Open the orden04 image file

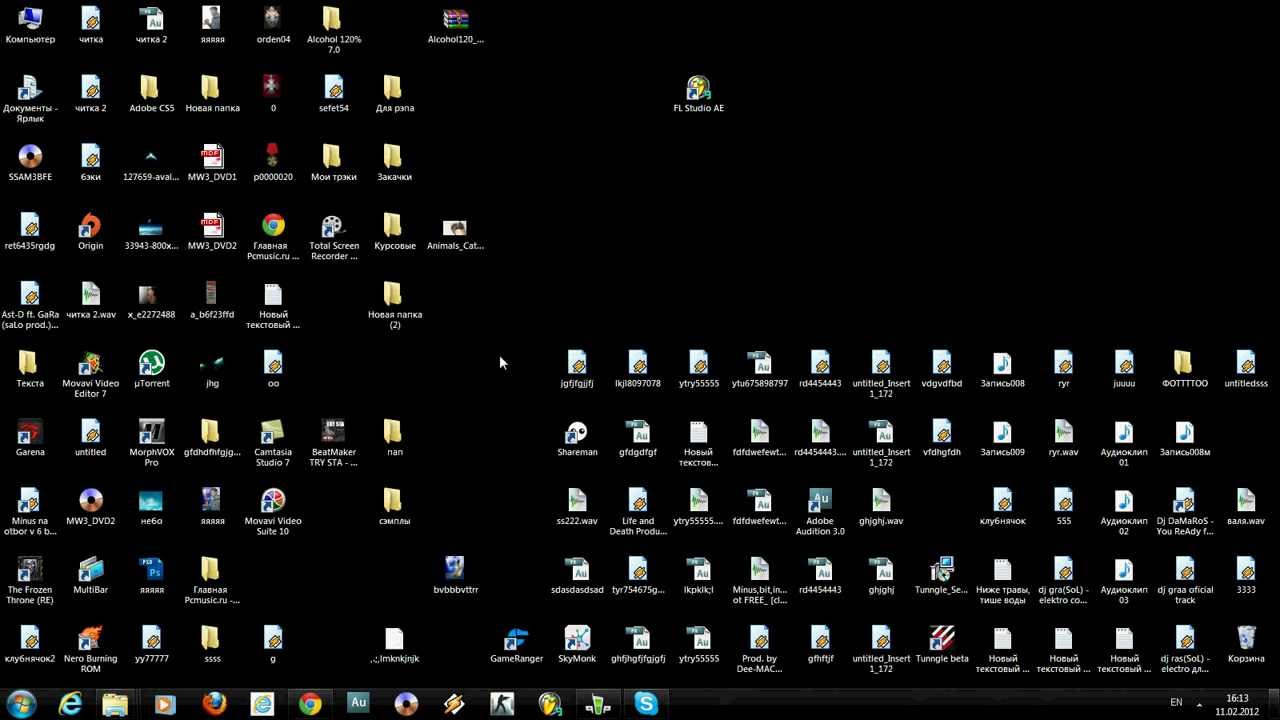[273, 26]
